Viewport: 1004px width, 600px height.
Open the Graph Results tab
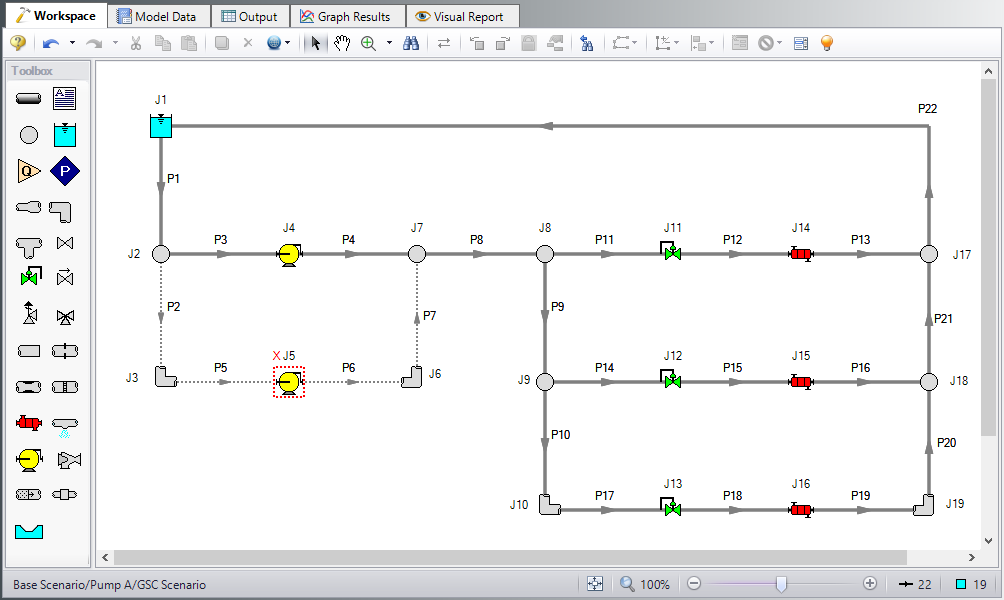point(346,16)
